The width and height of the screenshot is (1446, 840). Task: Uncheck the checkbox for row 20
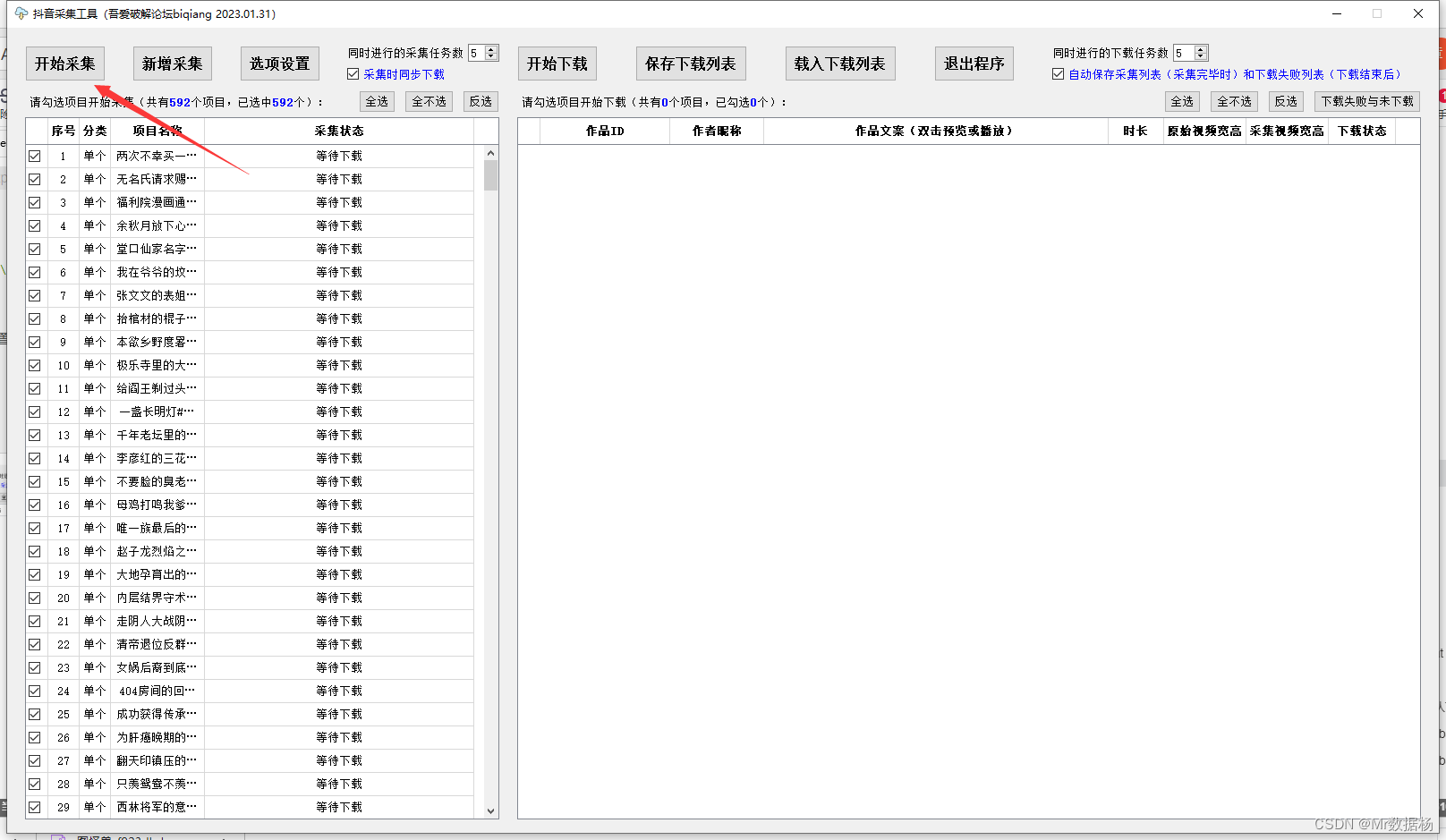click(35, 598)
